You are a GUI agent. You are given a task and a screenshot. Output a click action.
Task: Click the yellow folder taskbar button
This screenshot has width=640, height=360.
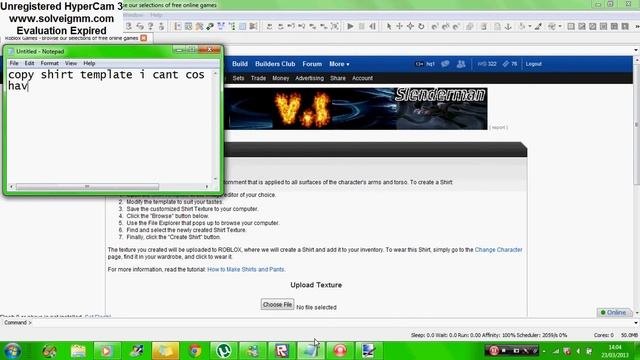coord(165,351)
